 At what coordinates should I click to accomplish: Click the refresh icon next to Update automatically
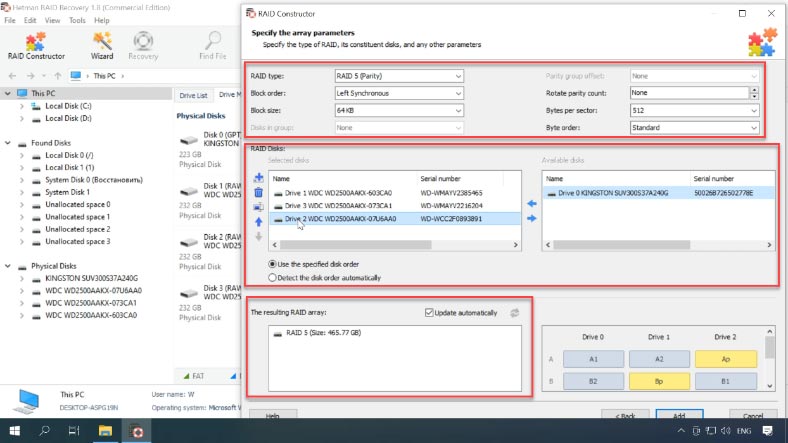click(515, 313)
